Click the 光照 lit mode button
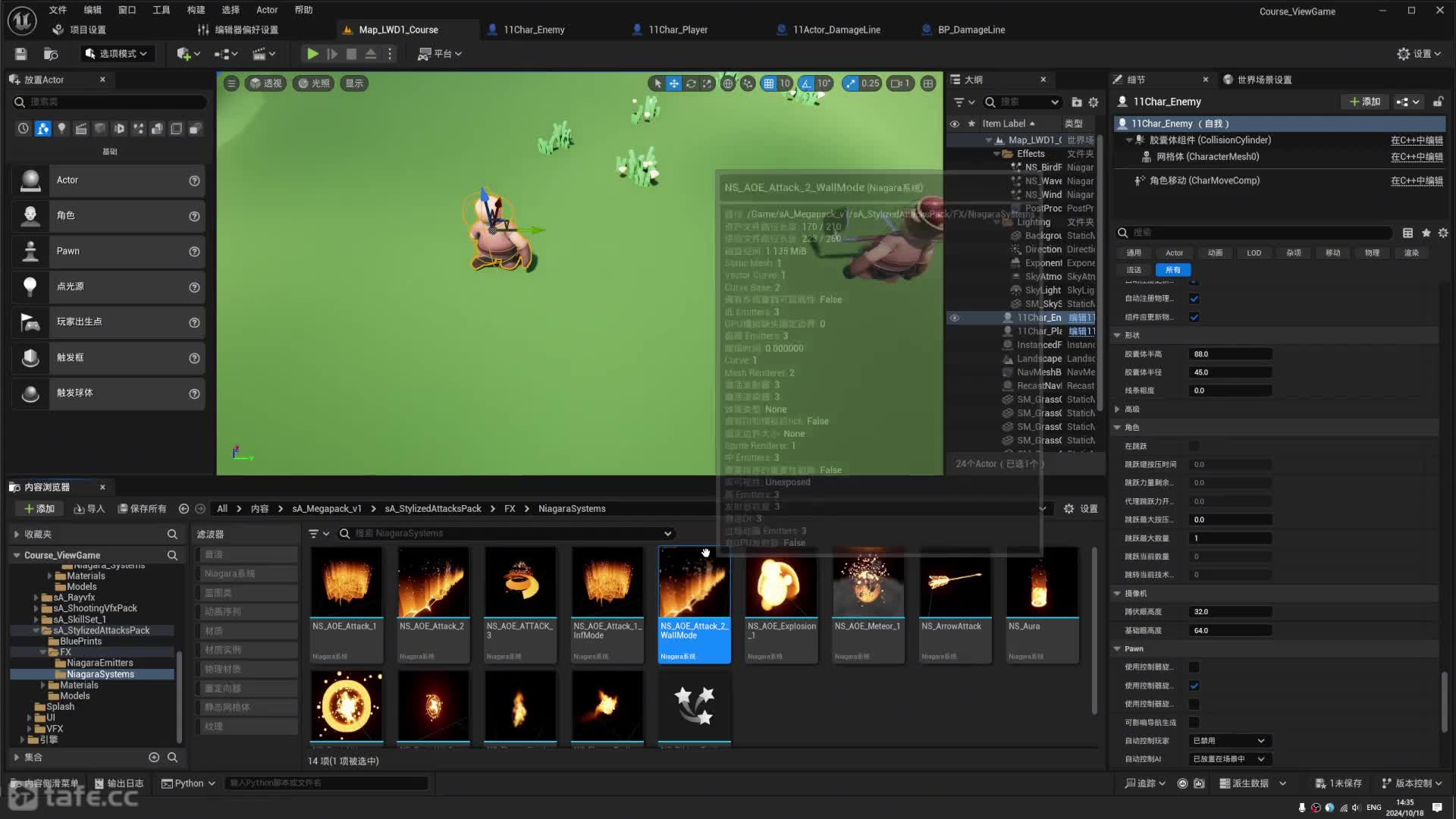Screen dimensions: 1456x819 (314, 83)
